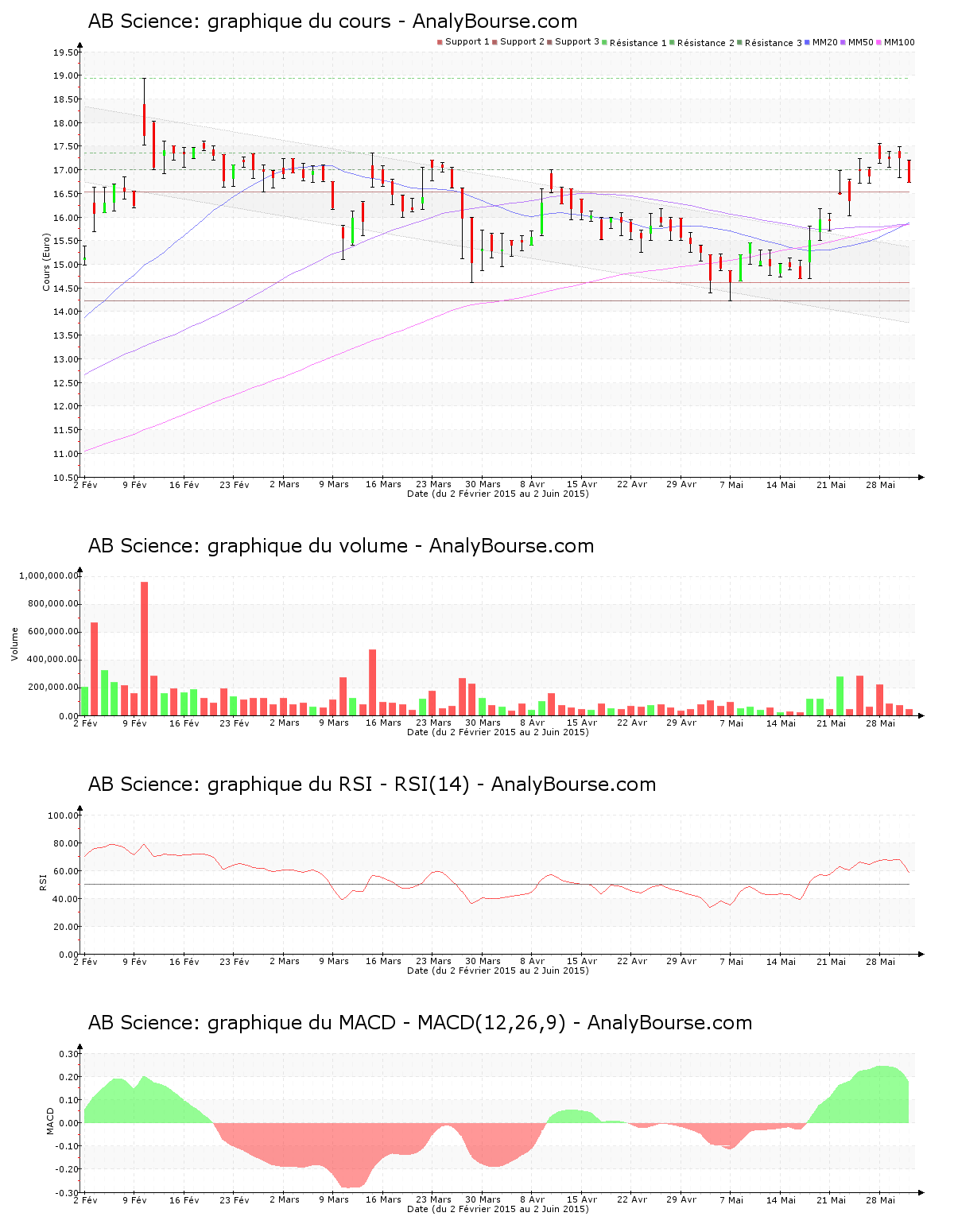Click the 1,000,000.00 volume axis value

[x=48, y=575]
